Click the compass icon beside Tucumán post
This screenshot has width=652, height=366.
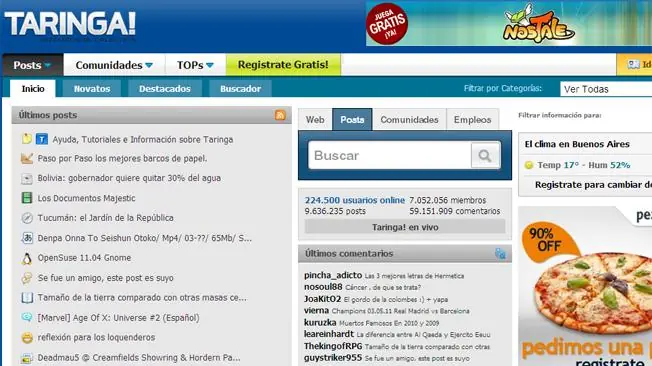(x=27, y=218)
